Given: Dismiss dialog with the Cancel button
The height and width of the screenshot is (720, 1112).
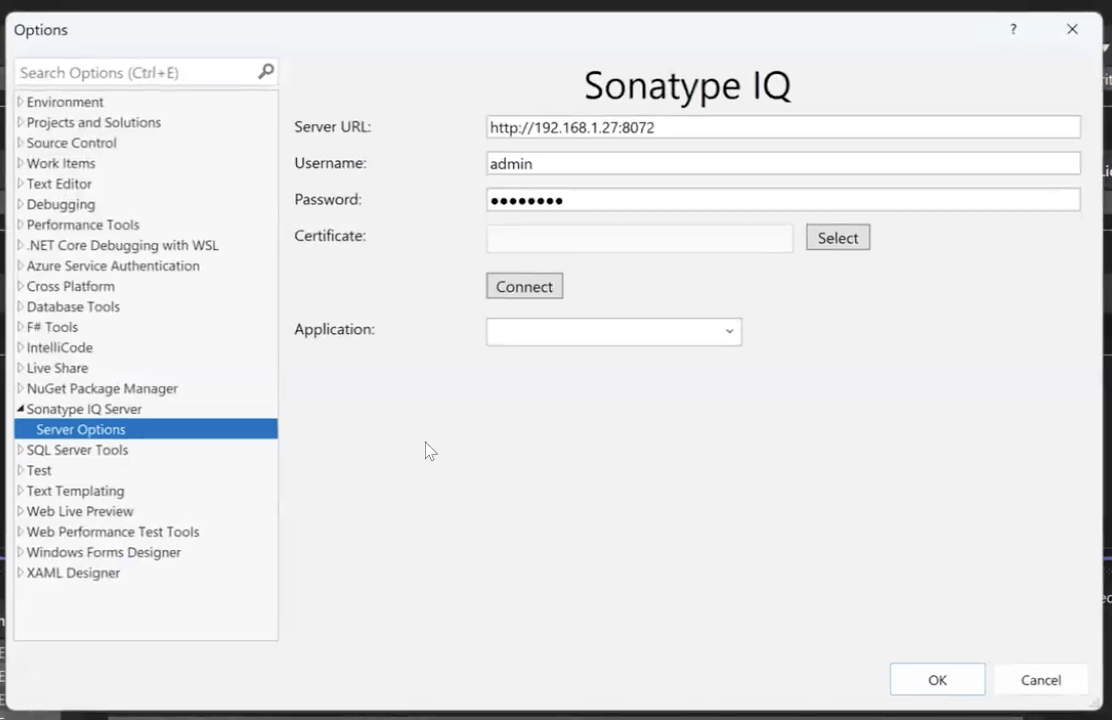Looking at the screenshot, I should point(1040,680).
